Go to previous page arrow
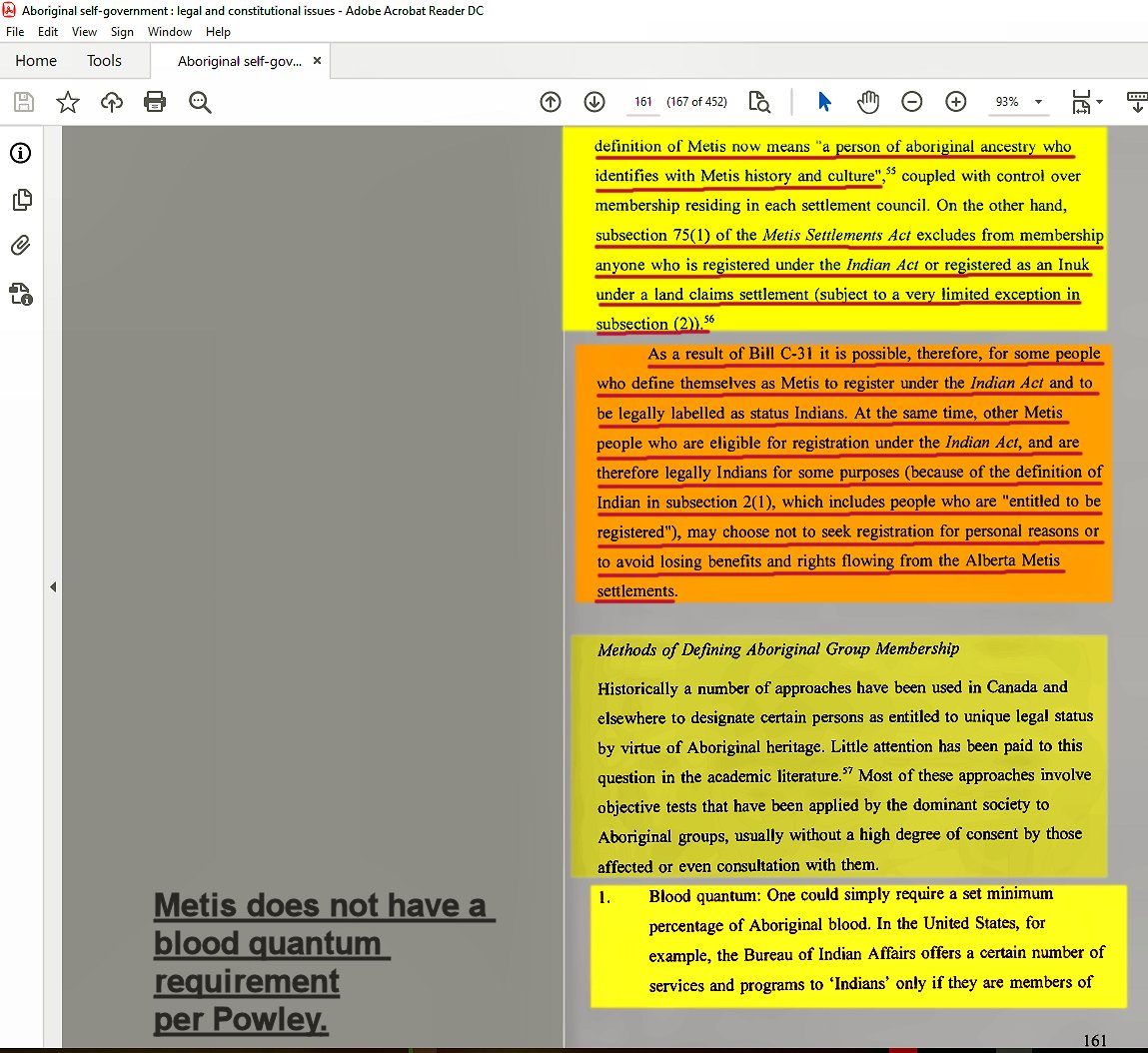1148x1053 pixels. tap(551, 102)
